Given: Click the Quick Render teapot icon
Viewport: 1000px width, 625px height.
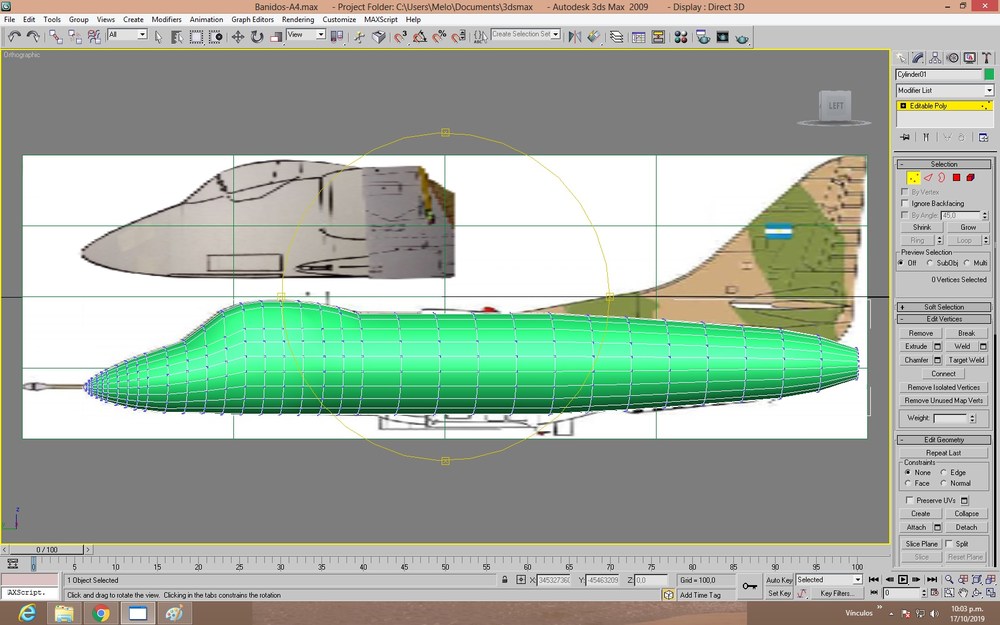Looking at the screenshot, I should point(742,36).
